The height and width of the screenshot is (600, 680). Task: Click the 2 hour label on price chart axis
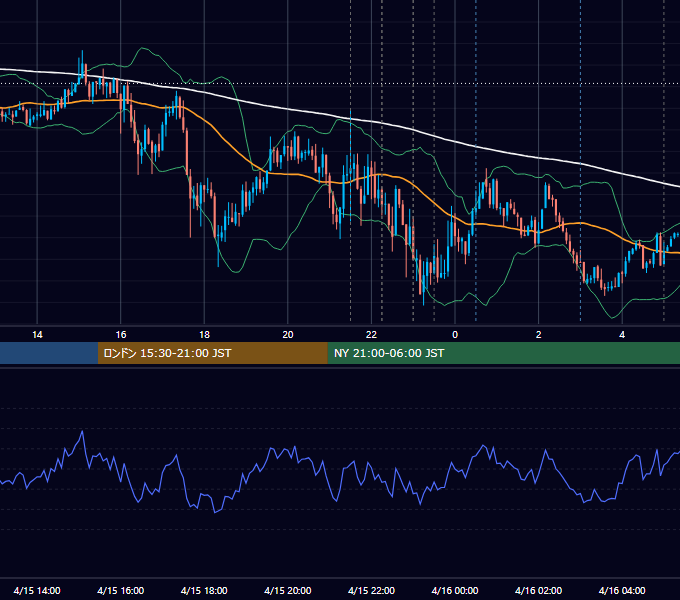point(538,335)
